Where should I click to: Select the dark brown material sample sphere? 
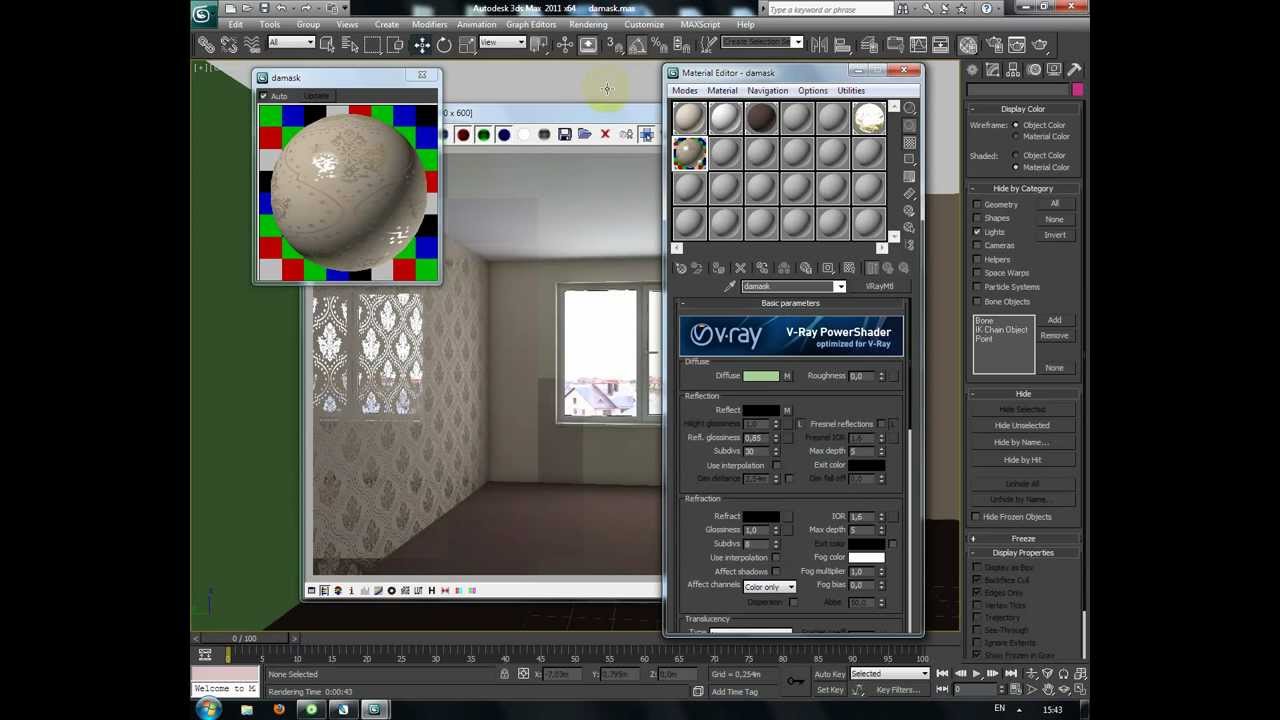pyautogui.click(x=761, y=118)
